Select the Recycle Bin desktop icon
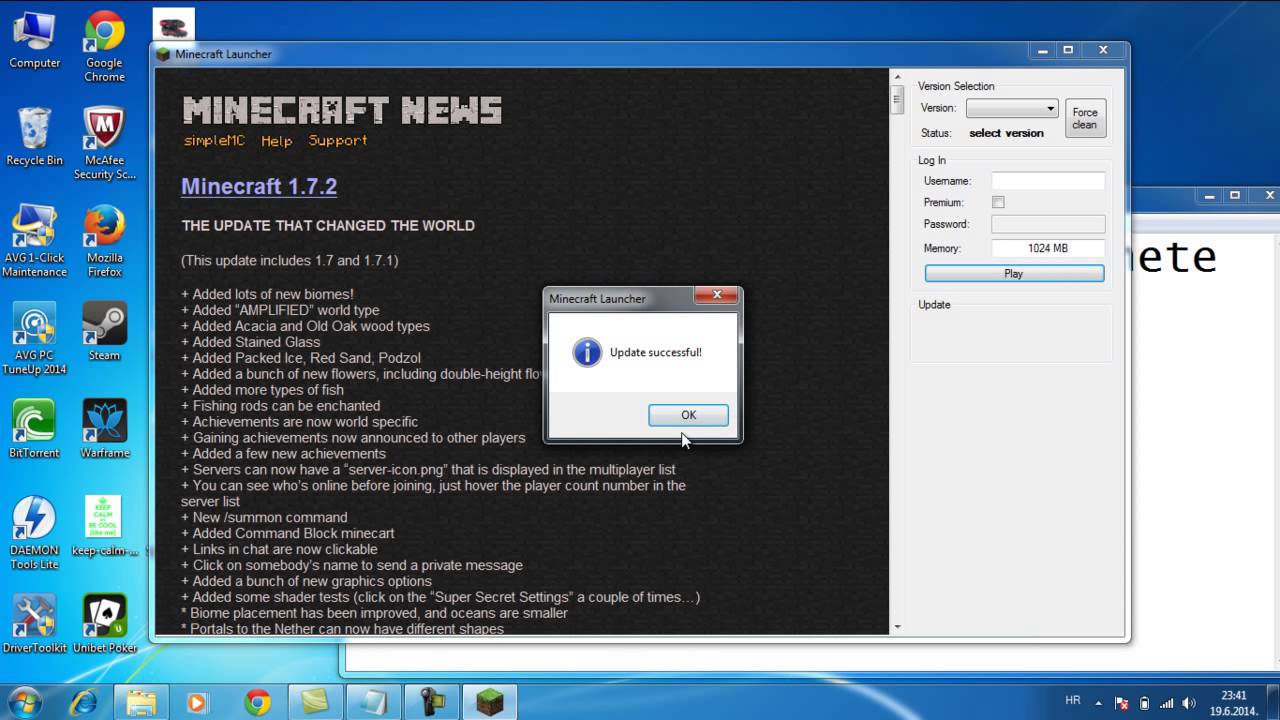1280x720 pixels. 34,135
